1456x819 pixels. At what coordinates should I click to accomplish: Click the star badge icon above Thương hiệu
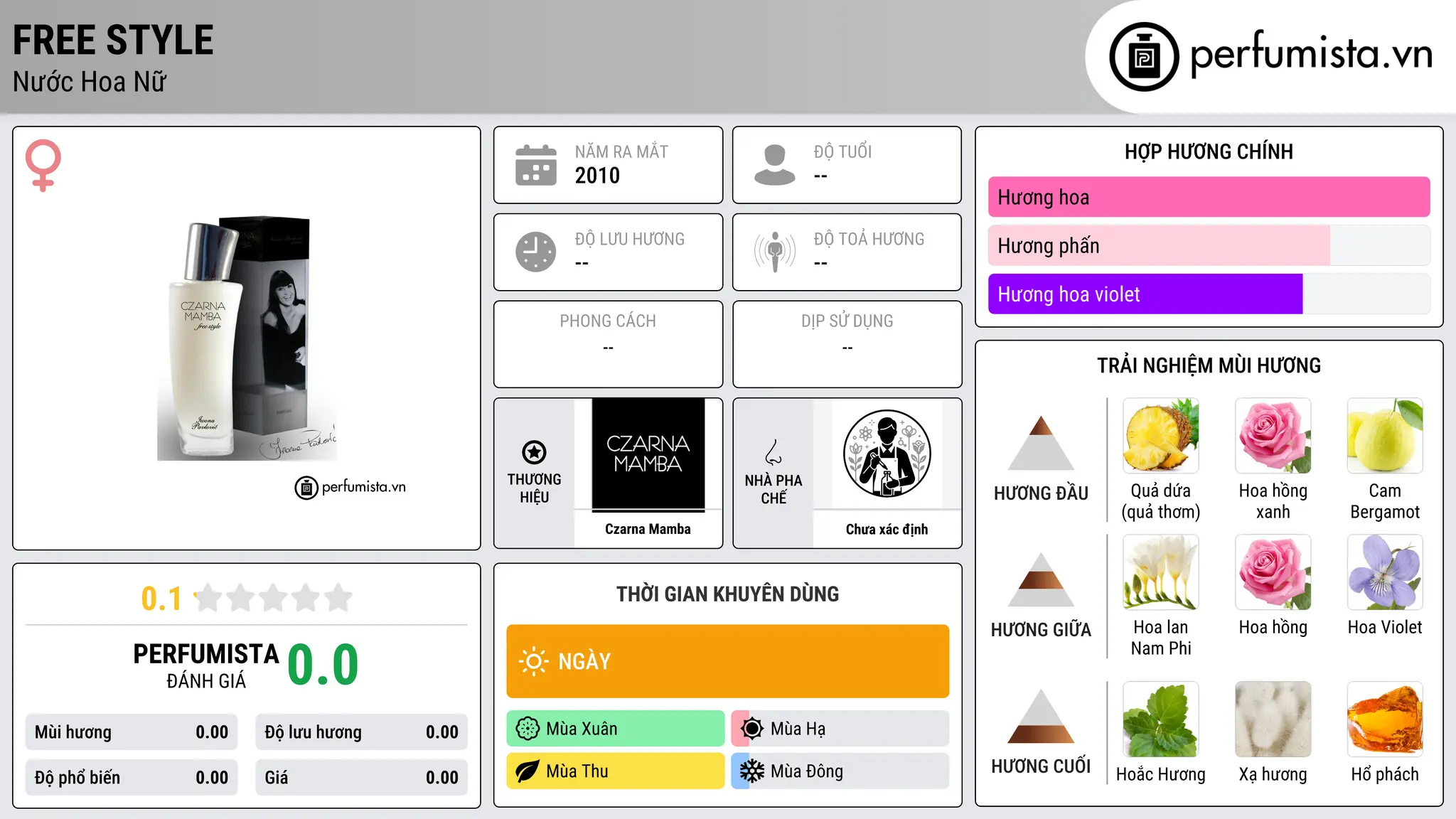(x=534, y=452)
